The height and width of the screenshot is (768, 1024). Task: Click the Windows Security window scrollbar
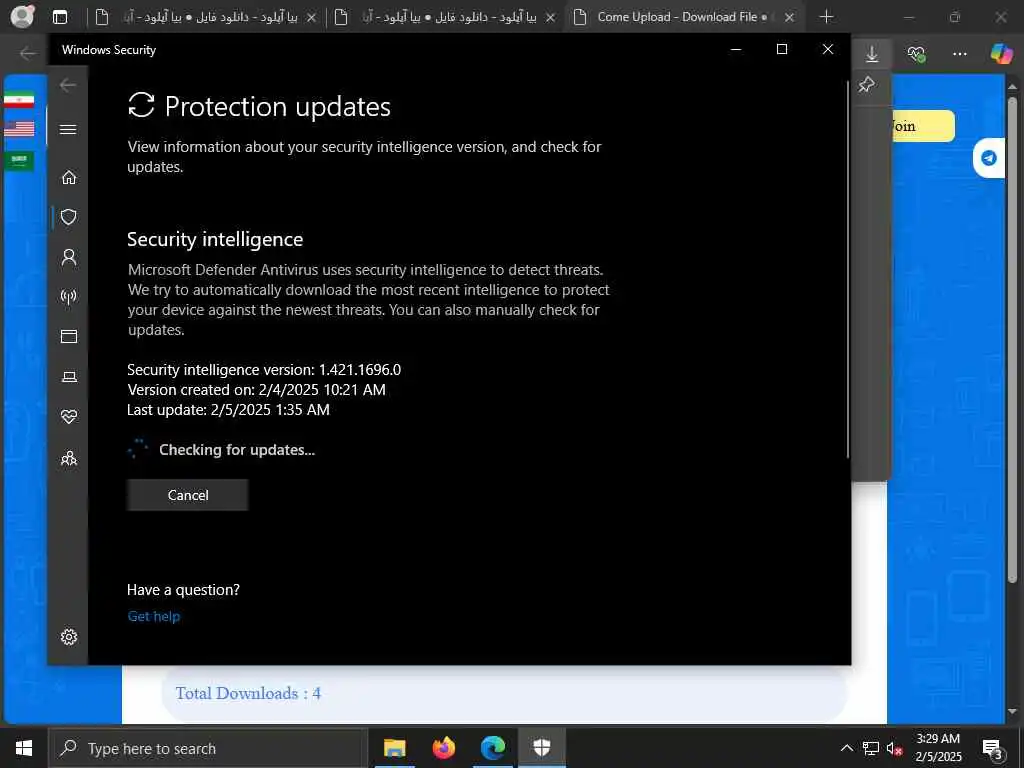[x=848, y=269]
